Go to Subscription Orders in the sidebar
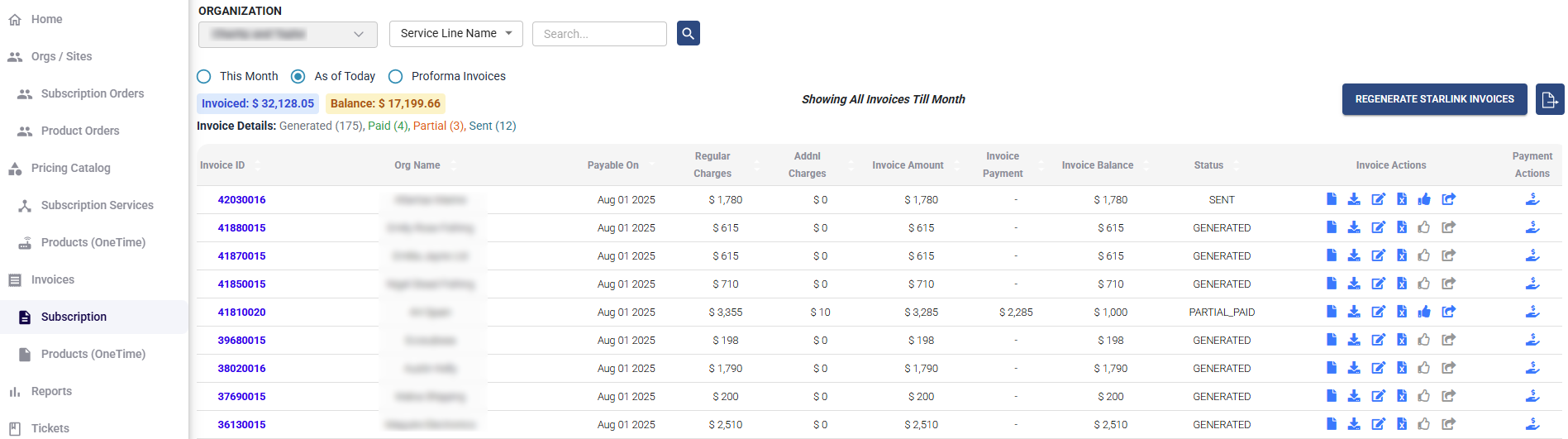This screenshot has height=439, width=1568. (x=92, y=93)
